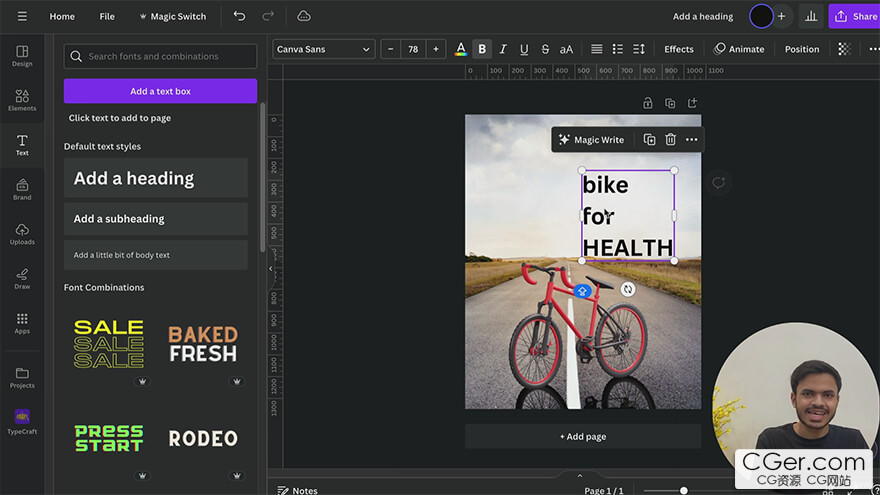The height and width of the screenshot is (495, 880).
Task: Open the Canva Sans font dropdown
Action: [x=324, y=49]
